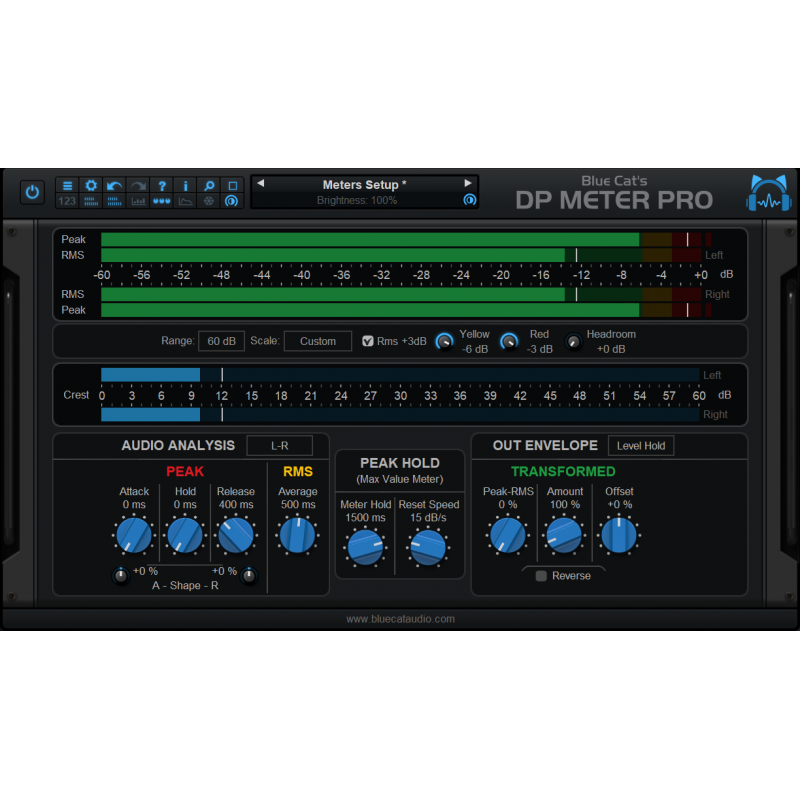Enable the Rms +3dB checkbox

coord(369,340)
